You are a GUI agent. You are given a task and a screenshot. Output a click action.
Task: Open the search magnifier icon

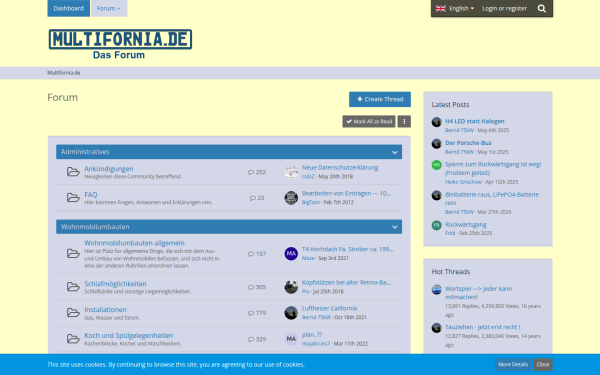(x=541, y=8)
